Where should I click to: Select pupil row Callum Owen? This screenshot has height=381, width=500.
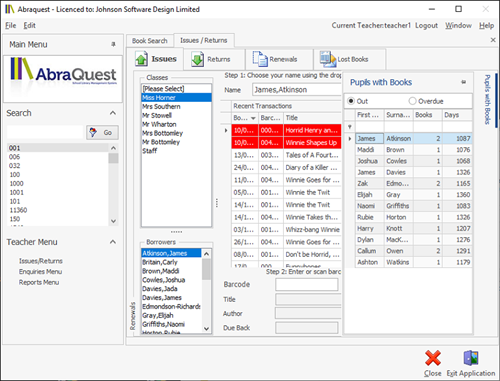click(x=414, y=251)
